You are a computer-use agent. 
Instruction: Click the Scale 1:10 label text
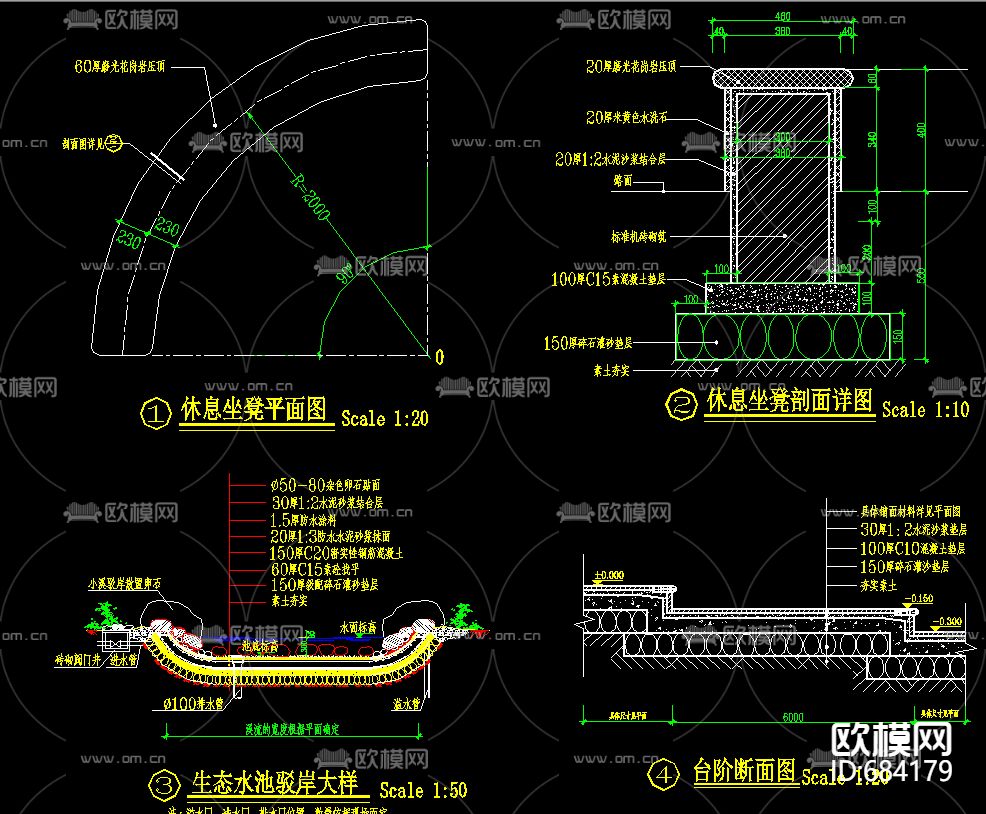[x=926, y=409]
